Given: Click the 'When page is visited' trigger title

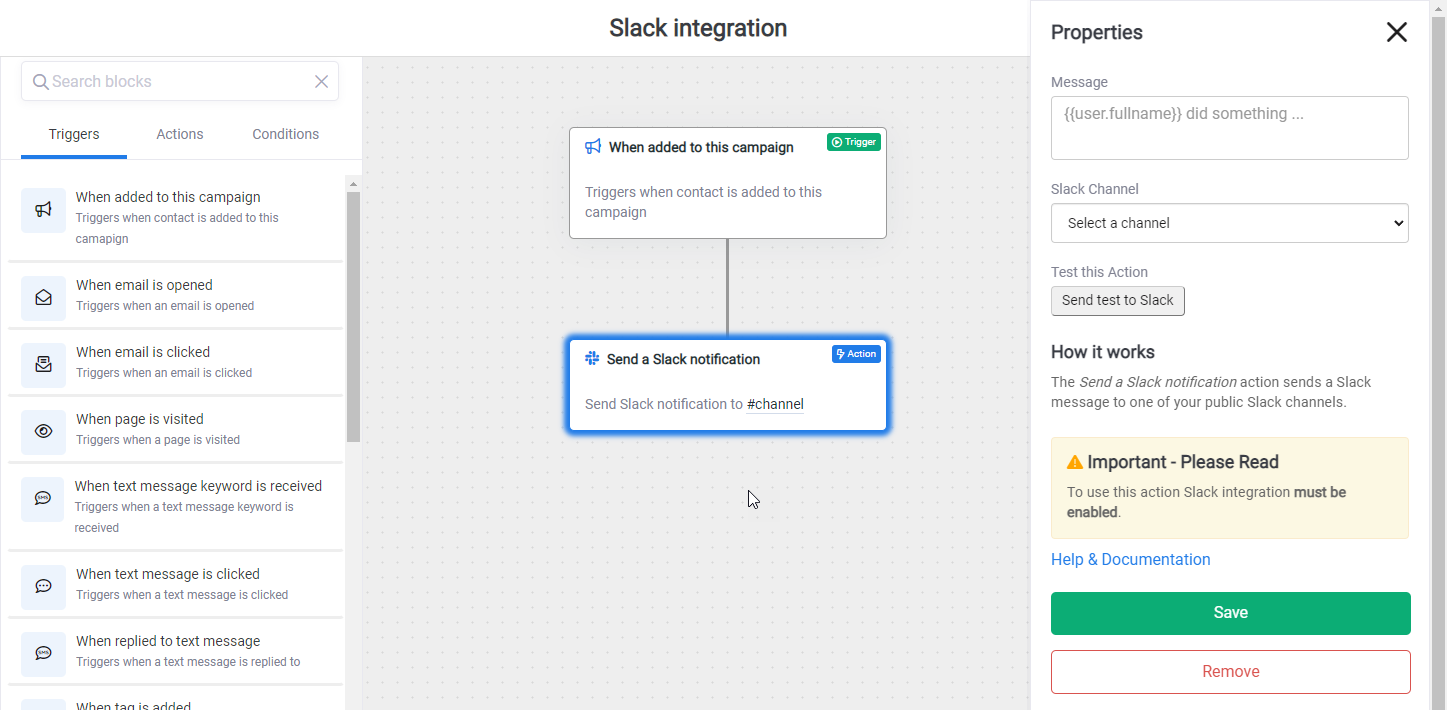Looking at the screenshot, I should pos(140,419).
